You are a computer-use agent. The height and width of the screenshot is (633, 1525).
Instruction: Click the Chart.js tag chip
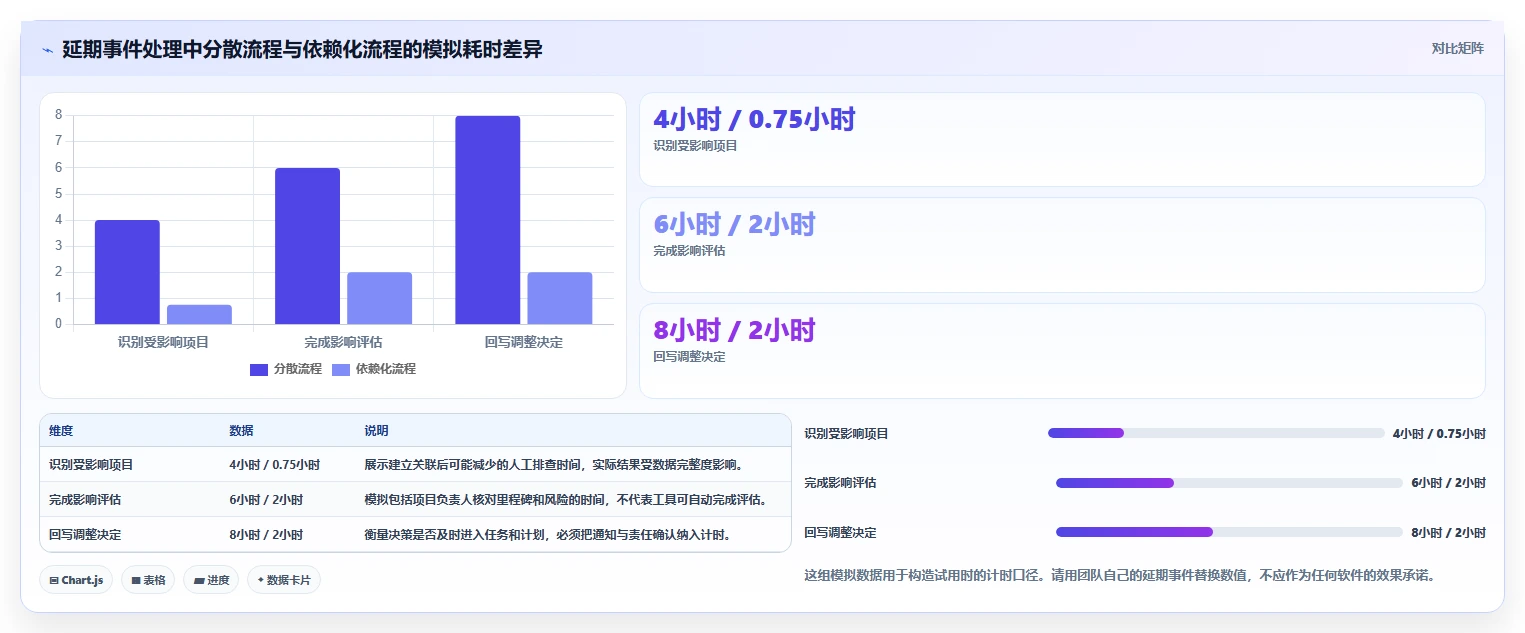[76, 580]
